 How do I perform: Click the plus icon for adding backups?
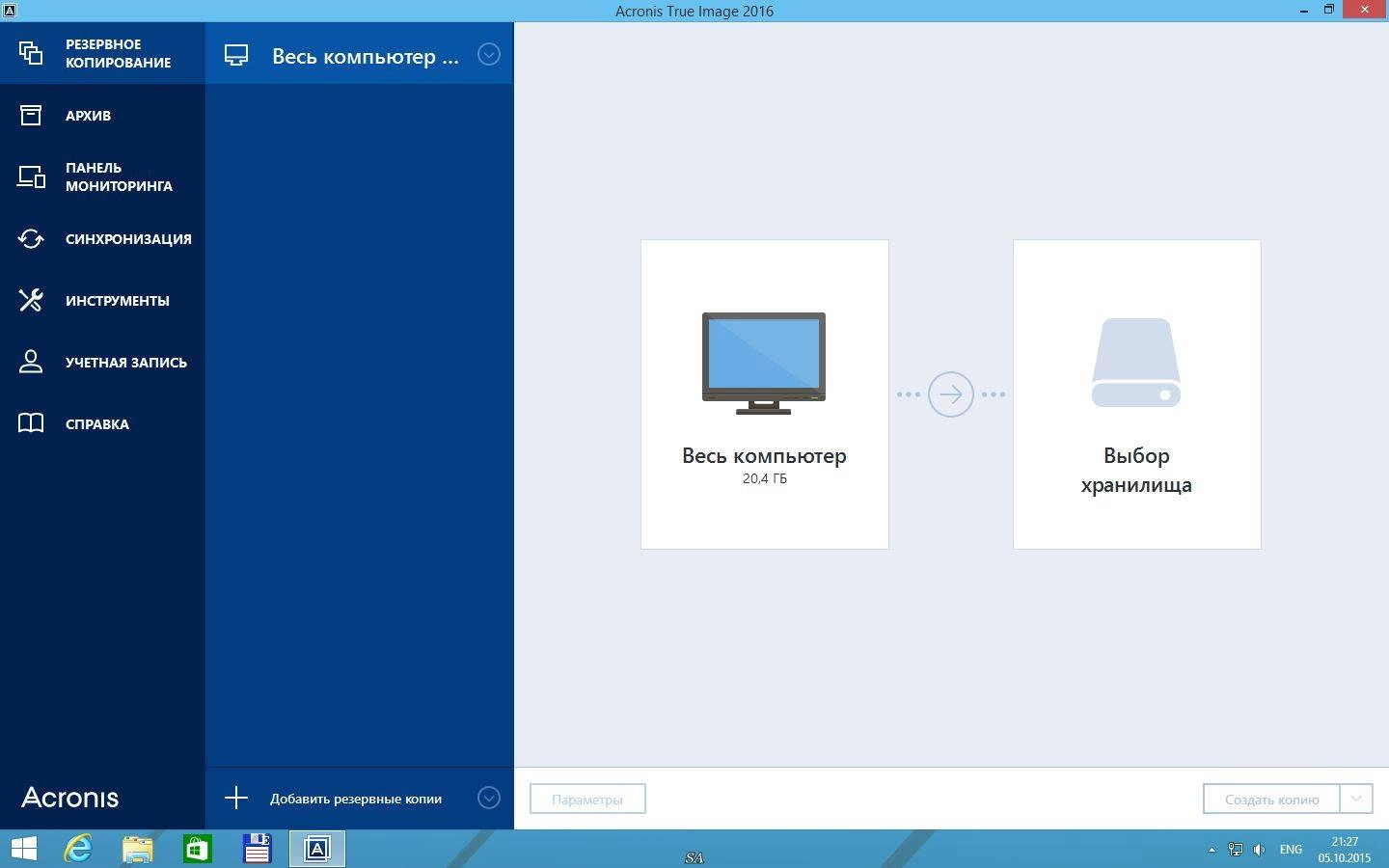pyautogui.click(x=236, y=798)
